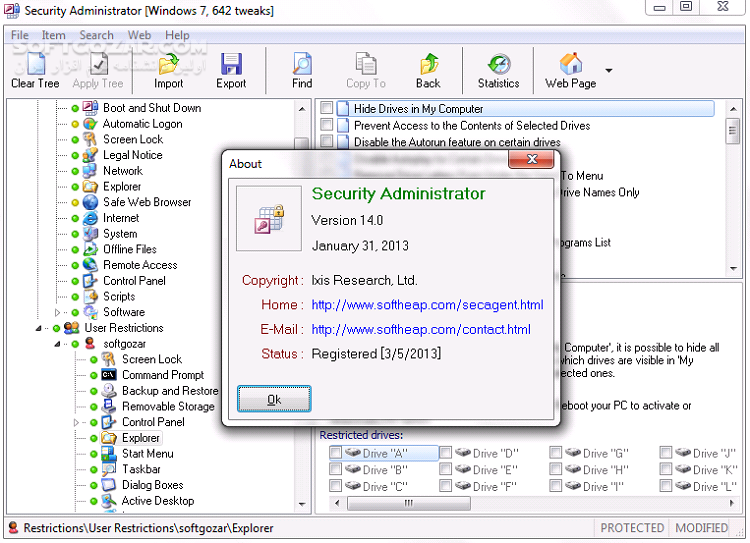Select the Network tree icon

(x=90, y=171)
